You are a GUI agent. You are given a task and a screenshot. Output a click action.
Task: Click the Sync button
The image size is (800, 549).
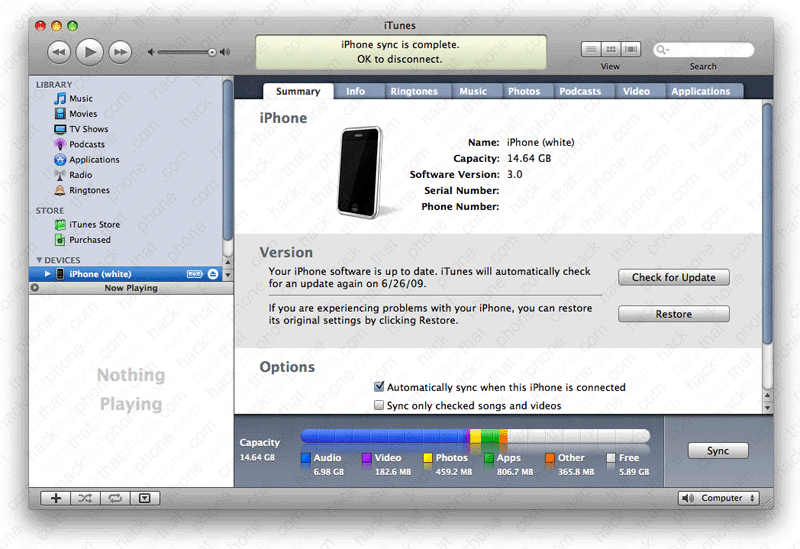tap(717, 451)
